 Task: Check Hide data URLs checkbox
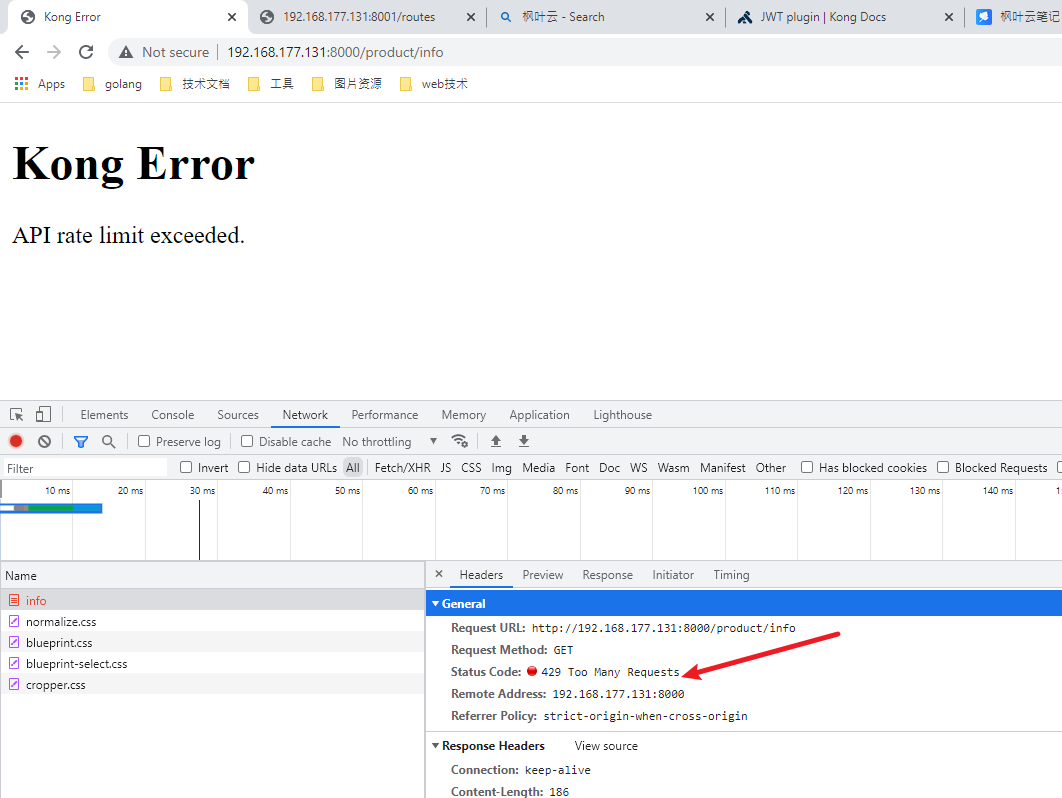point(244,467)
